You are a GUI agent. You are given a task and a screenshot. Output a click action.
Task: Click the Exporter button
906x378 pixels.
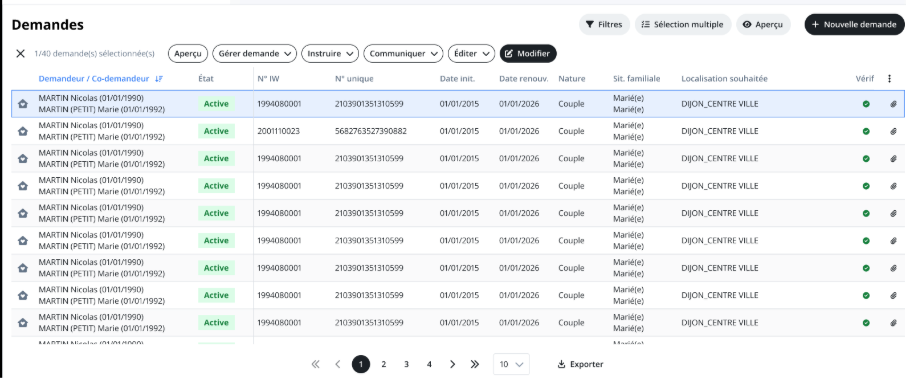tap(580, 364)
